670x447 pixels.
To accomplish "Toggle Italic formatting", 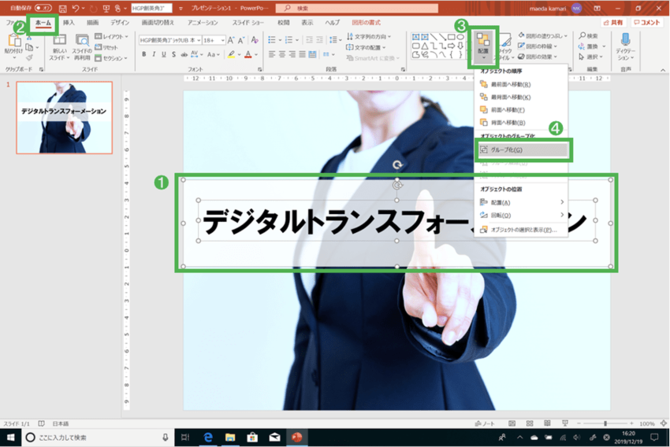I will pos(154,54).
